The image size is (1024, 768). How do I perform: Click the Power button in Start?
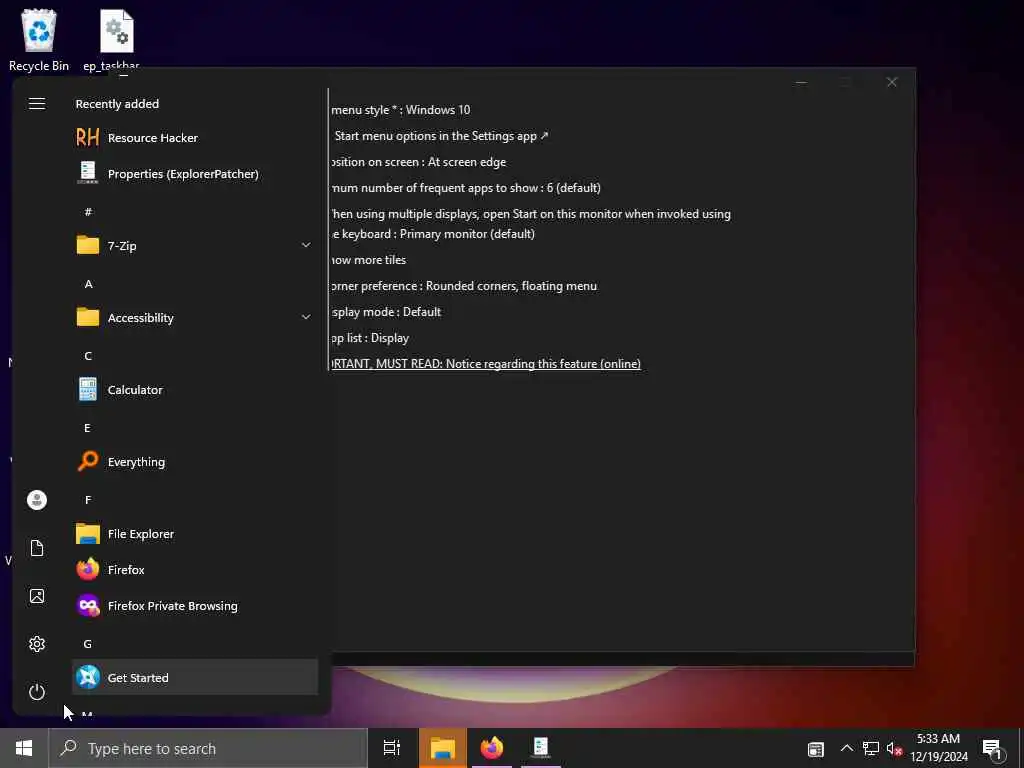pyautogui.click(x=37, y=692)
